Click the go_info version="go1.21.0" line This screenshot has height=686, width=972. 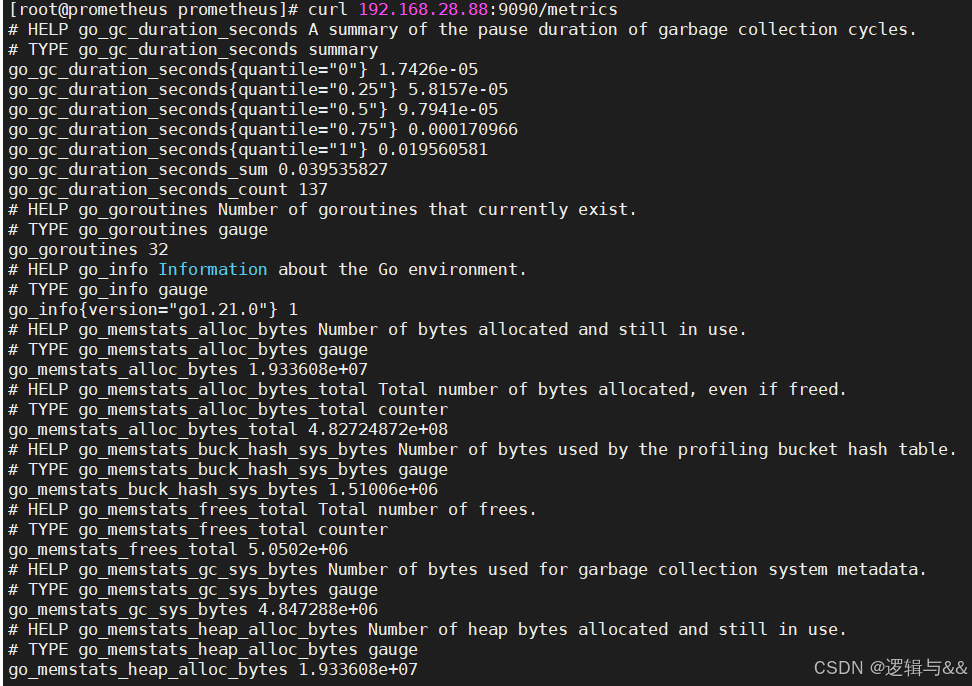pos(153,309)
